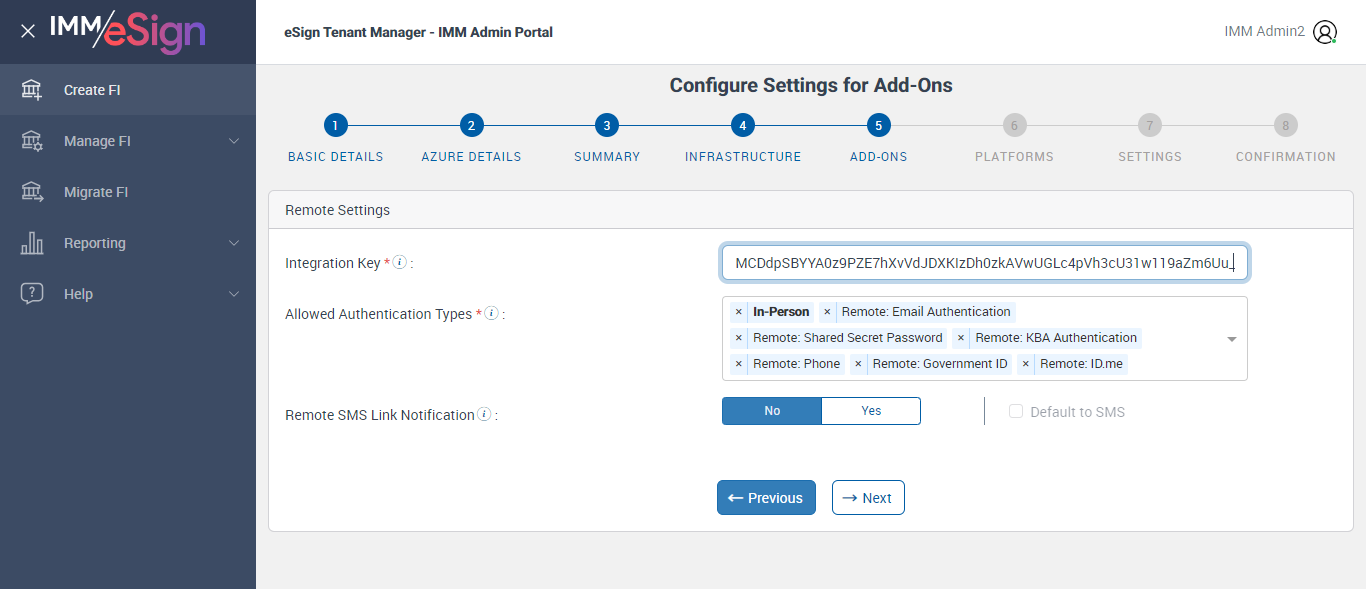Expand the Manage FI submenu chevron
This screenshot has width=1366, height=589.
234,141
